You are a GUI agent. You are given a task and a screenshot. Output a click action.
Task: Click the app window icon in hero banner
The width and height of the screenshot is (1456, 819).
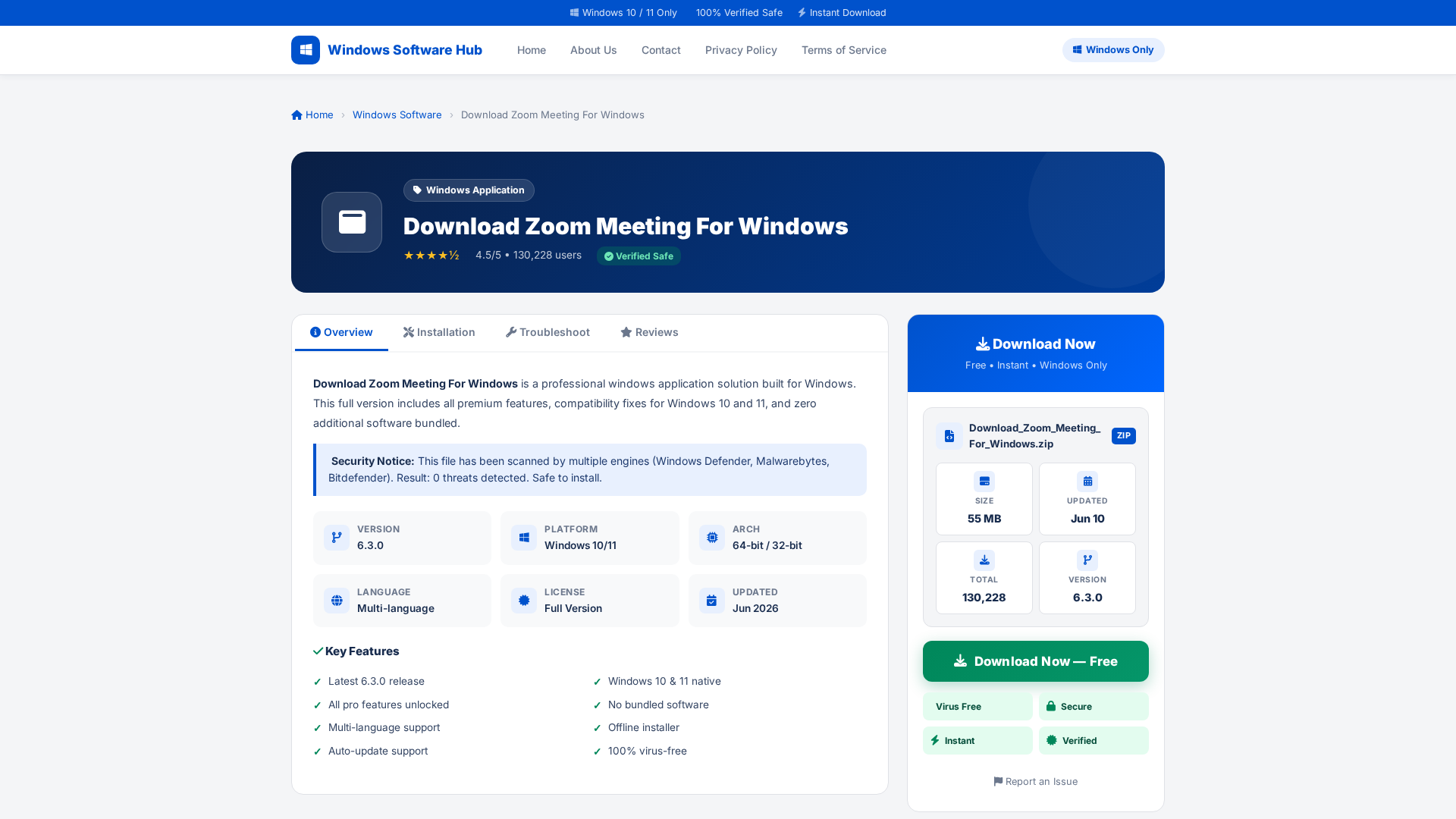[352, 222]
